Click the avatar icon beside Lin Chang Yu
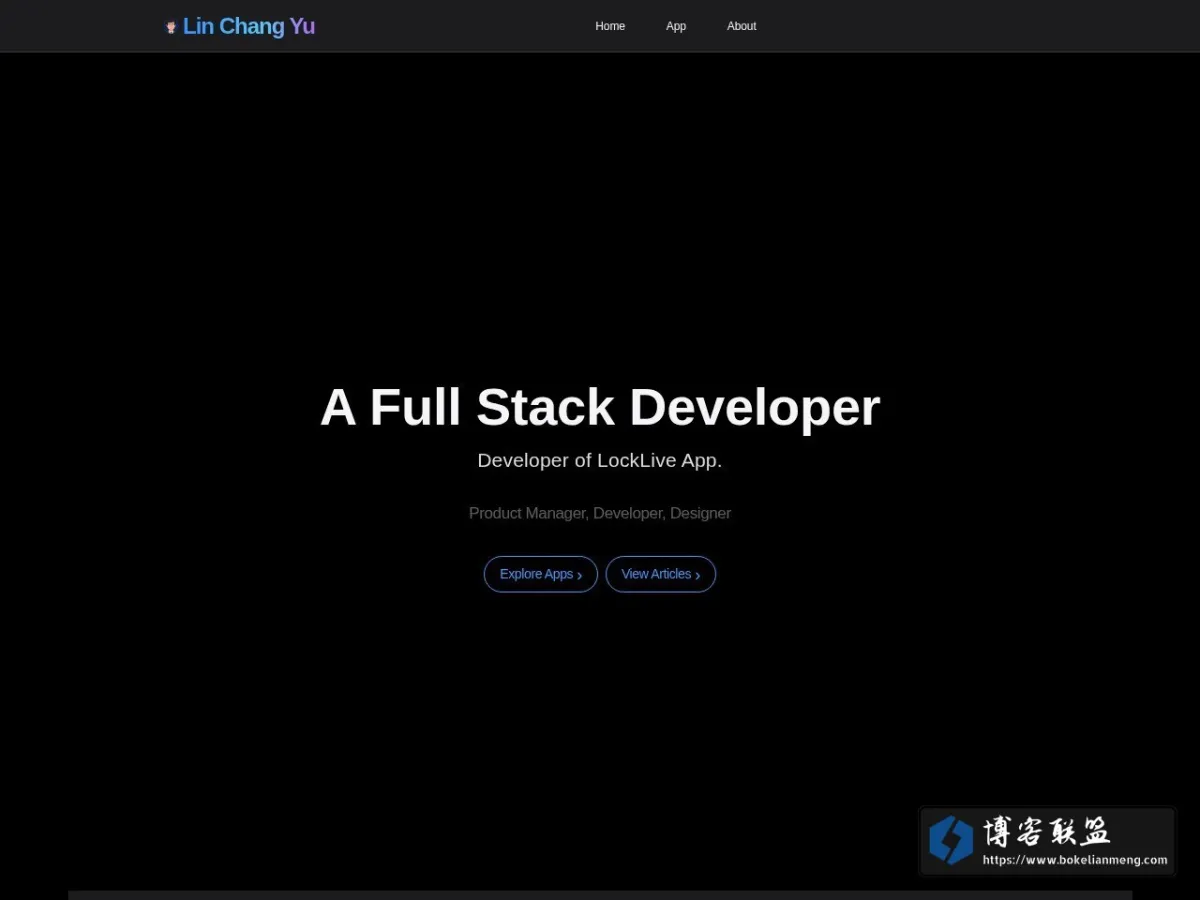 click(171, 27)
